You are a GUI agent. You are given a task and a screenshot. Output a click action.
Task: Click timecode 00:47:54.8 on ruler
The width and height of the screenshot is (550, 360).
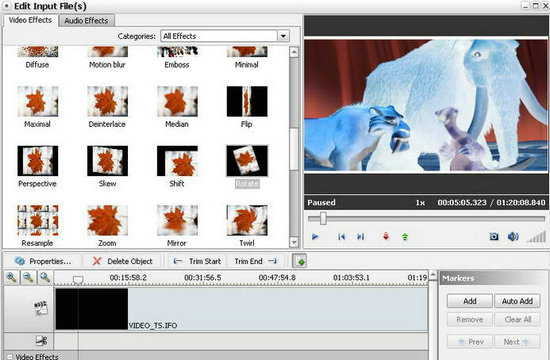click(x=277, y=278)
